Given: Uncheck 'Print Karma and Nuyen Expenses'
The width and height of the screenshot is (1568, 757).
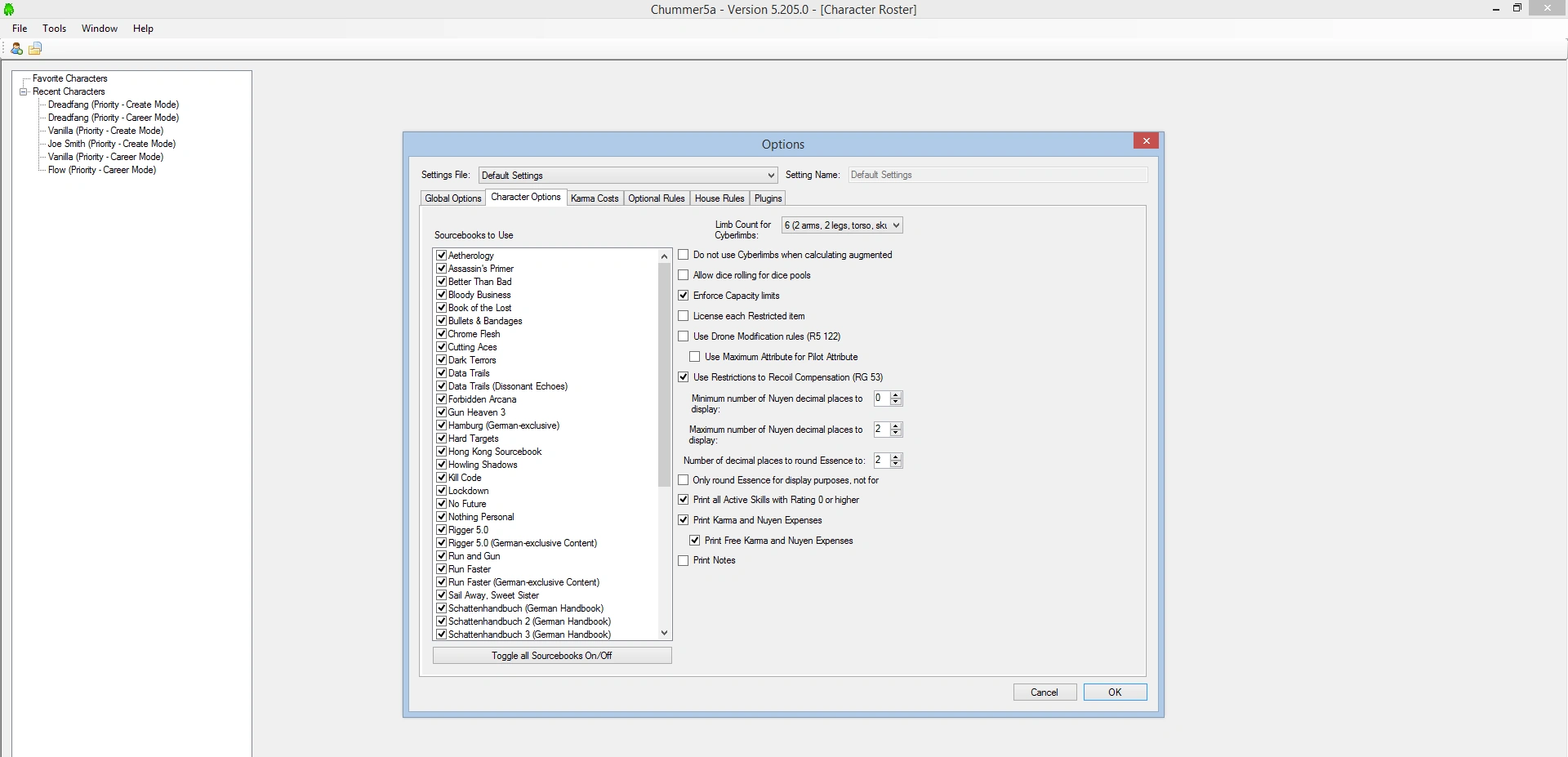Looking at the screenshot, I should tap(684, 520).
